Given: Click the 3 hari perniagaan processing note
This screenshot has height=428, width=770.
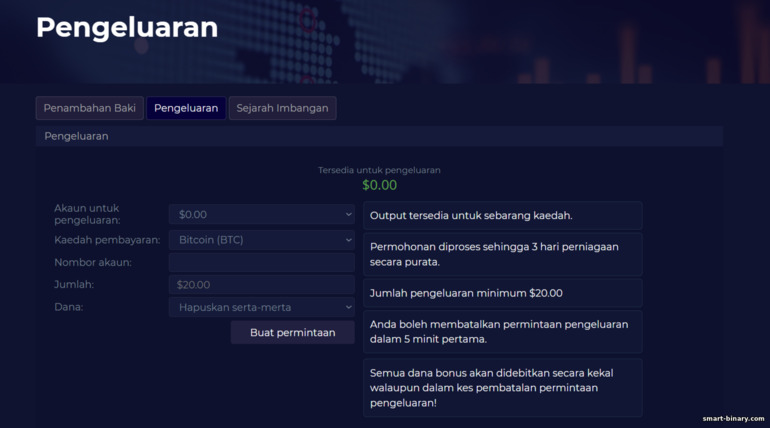Looking at the screenshot, I should click(503, 254).
